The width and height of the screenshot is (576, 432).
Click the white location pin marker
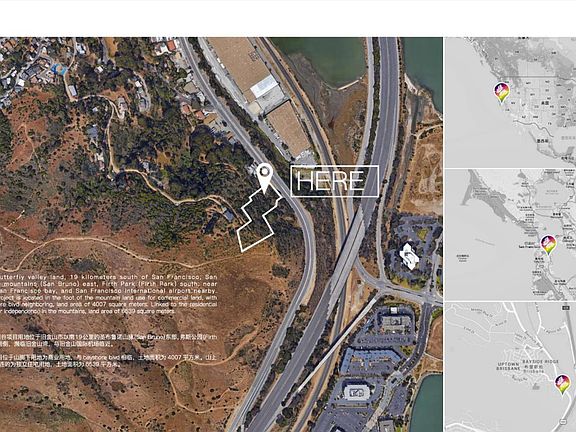click(x=264, y=178)
